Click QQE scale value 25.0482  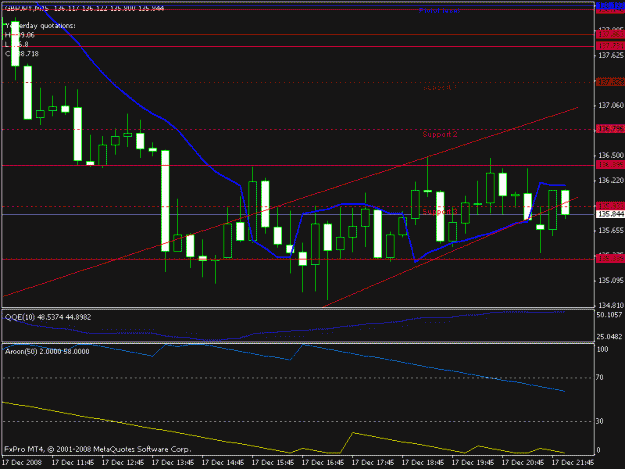tap(609, 337)
